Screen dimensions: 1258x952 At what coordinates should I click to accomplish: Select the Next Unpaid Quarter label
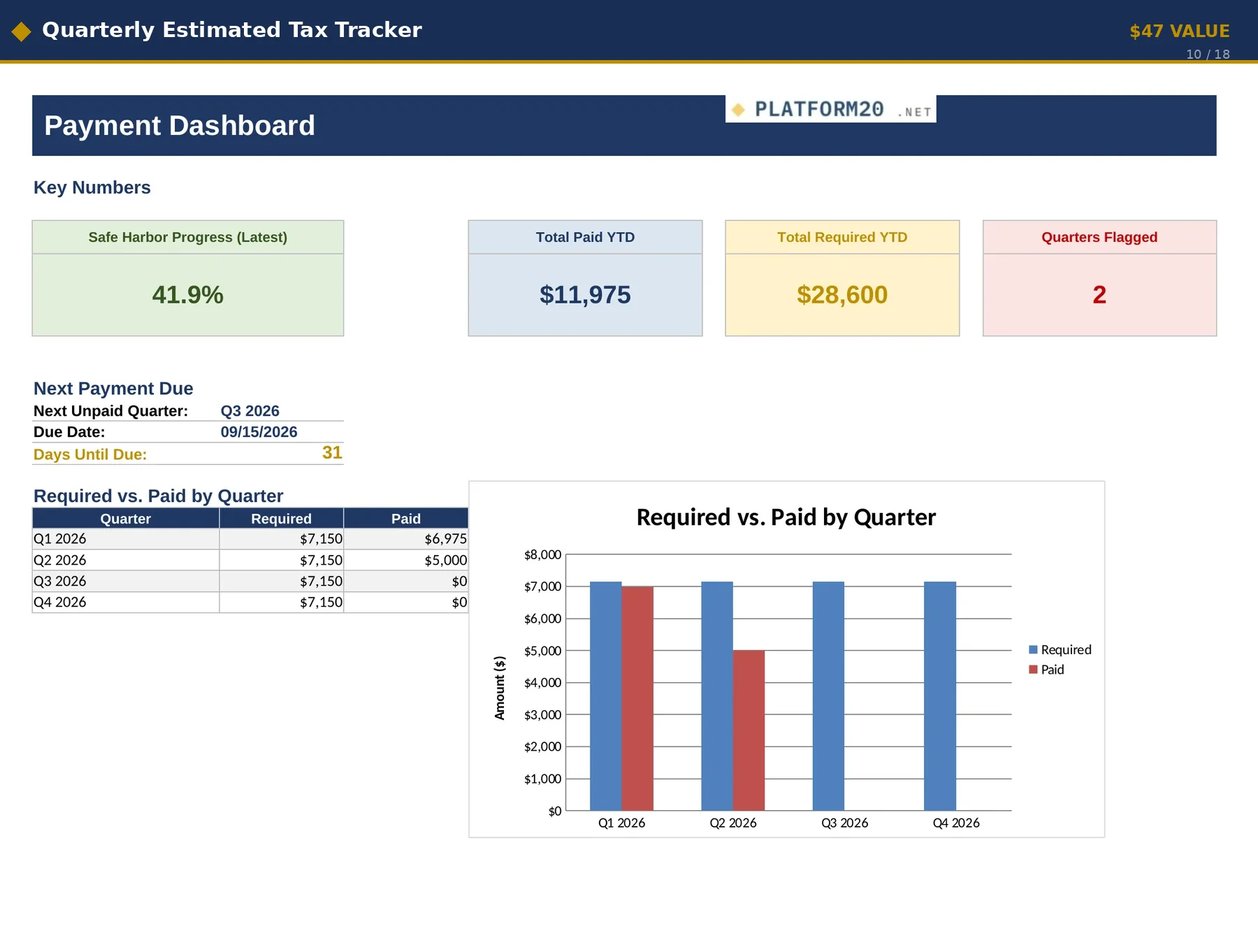tap(110, 411)
